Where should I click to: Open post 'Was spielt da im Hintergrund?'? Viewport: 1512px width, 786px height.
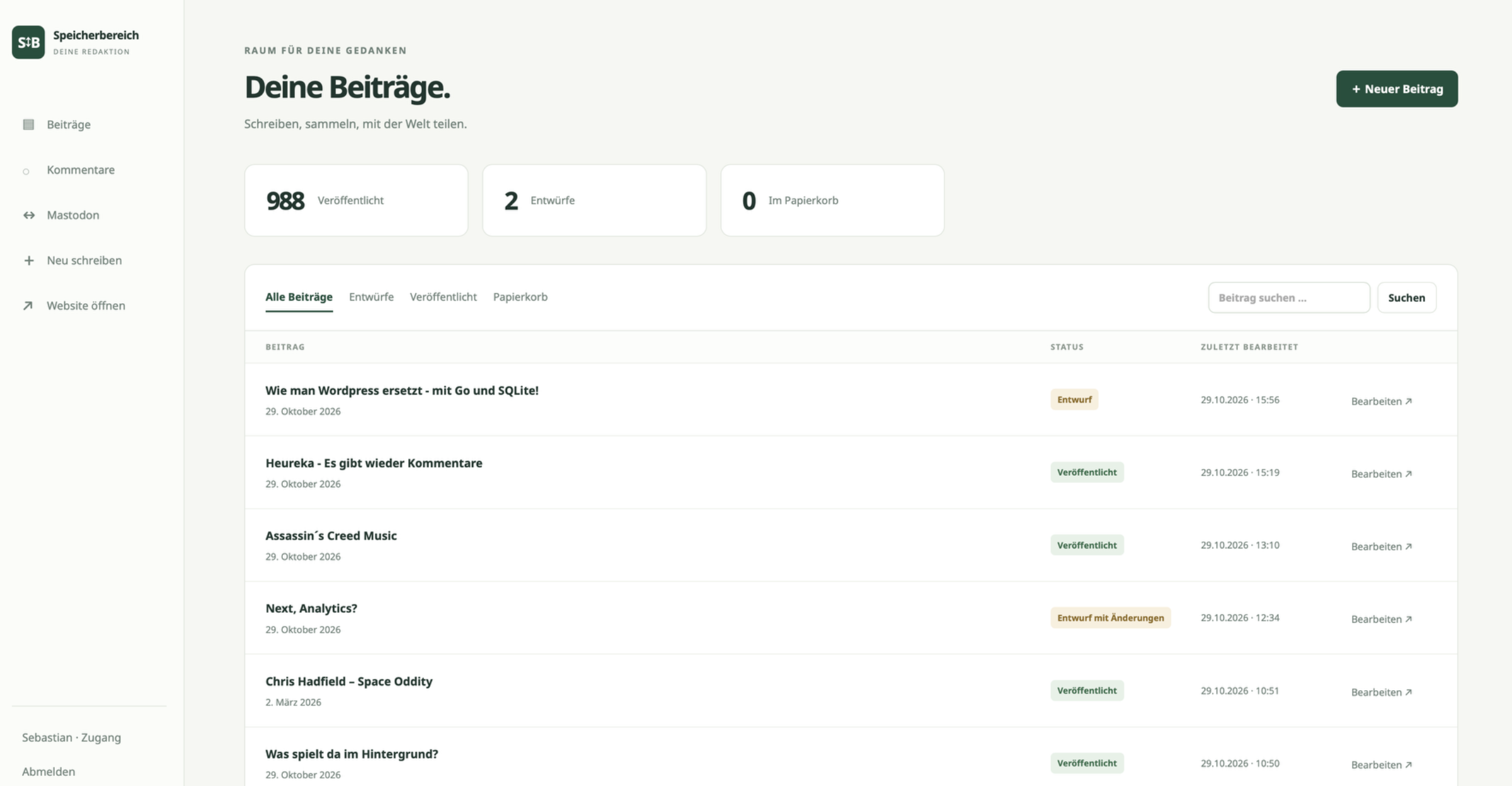click(352, 754)
